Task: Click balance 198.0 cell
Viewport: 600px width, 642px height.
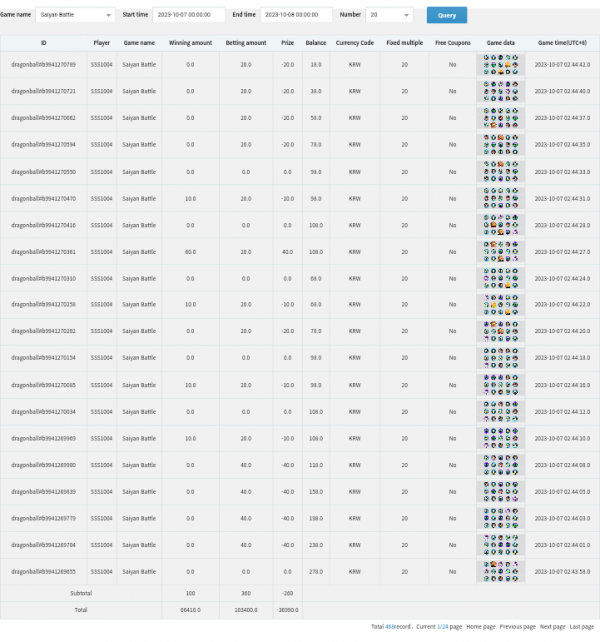Action: coord(316,518)
